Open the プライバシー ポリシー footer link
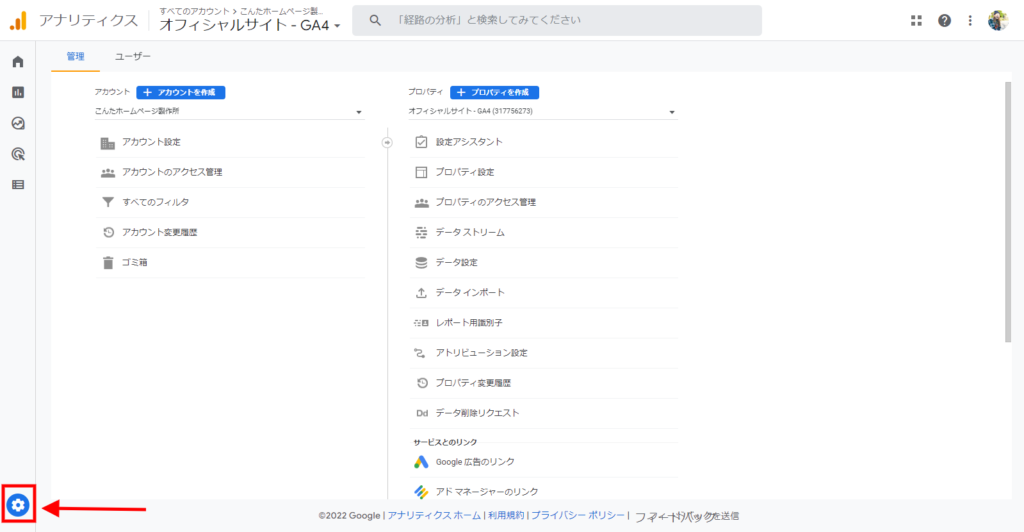1024x532 pixels. (x=577, y=516)
